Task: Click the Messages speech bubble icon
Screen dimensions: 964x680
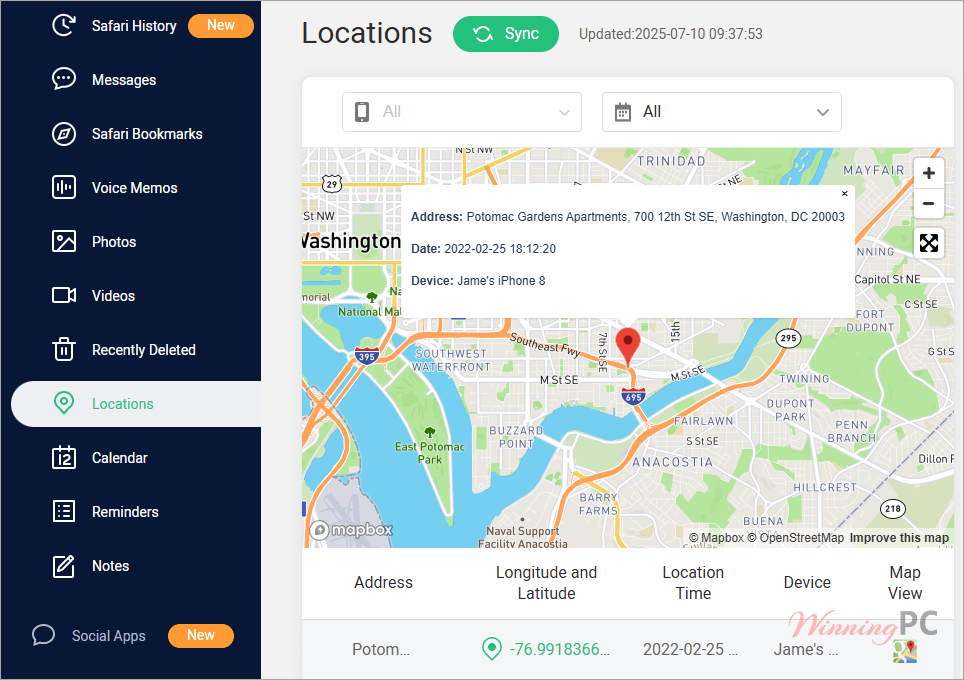Action: click(64, 79)
